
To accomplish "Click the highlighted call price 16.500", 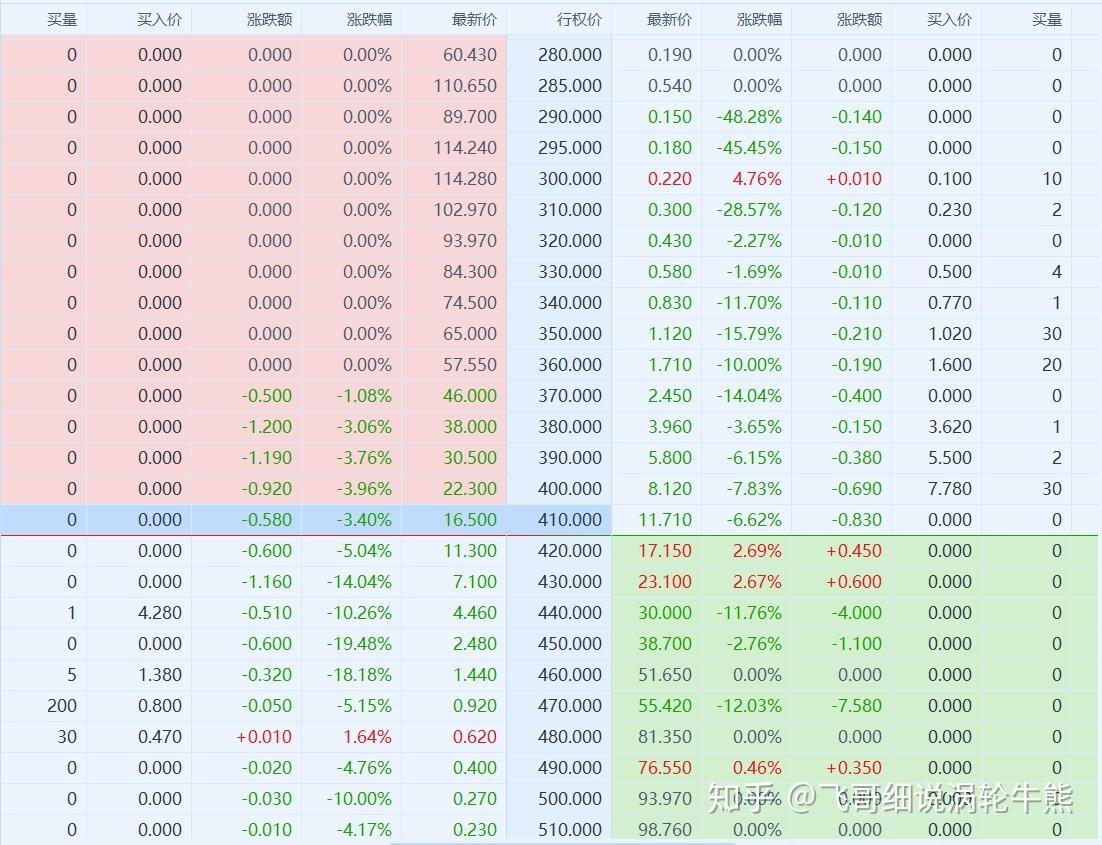I will (469, 520).
